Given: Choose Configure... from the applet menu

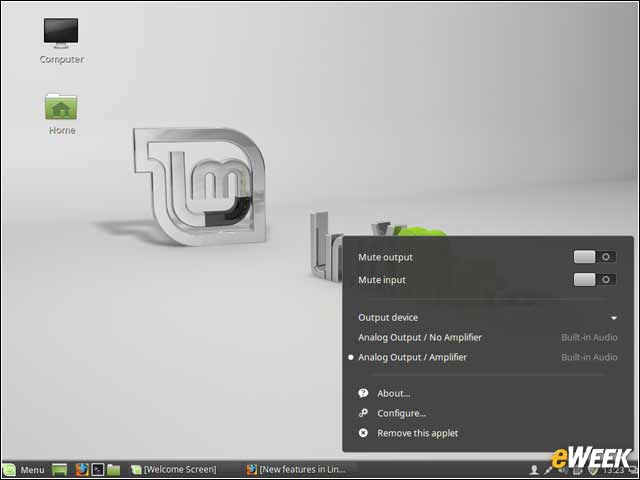Looking at the screenshot, I should tap(401, 413).
